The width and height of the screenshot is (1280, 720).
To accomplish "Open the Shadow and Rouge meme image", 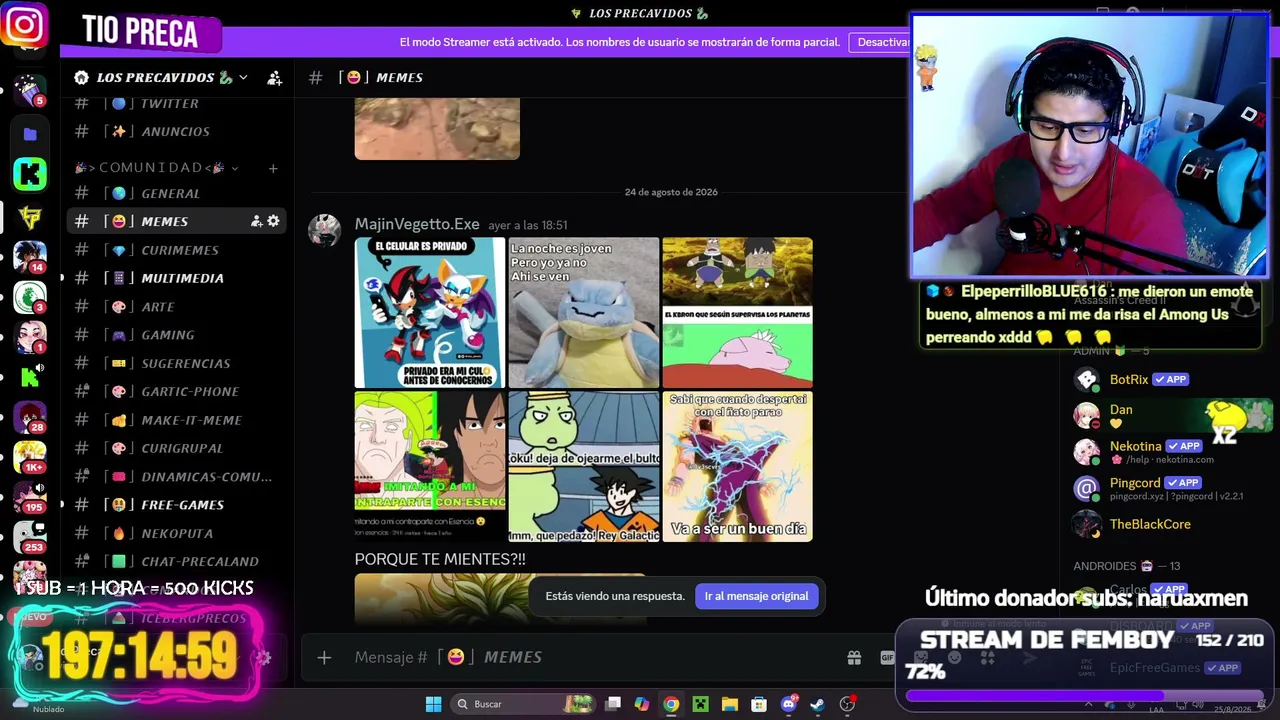I will (x=430, y=313).
